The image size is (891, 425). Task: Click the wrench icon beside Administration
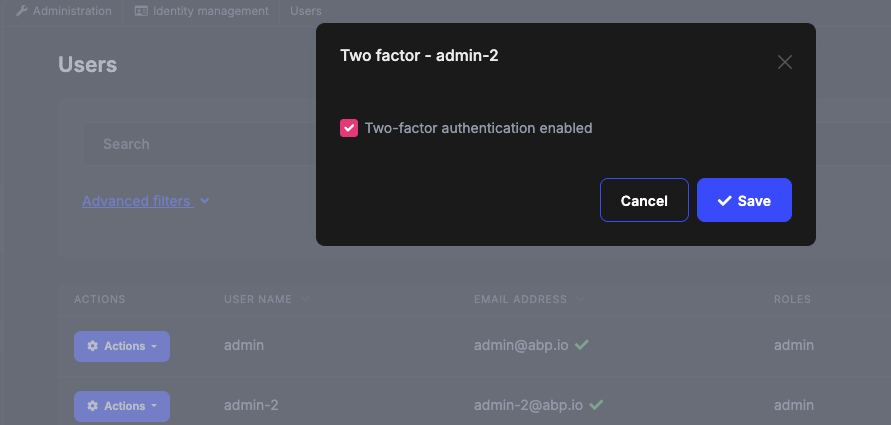pos(22,11)
